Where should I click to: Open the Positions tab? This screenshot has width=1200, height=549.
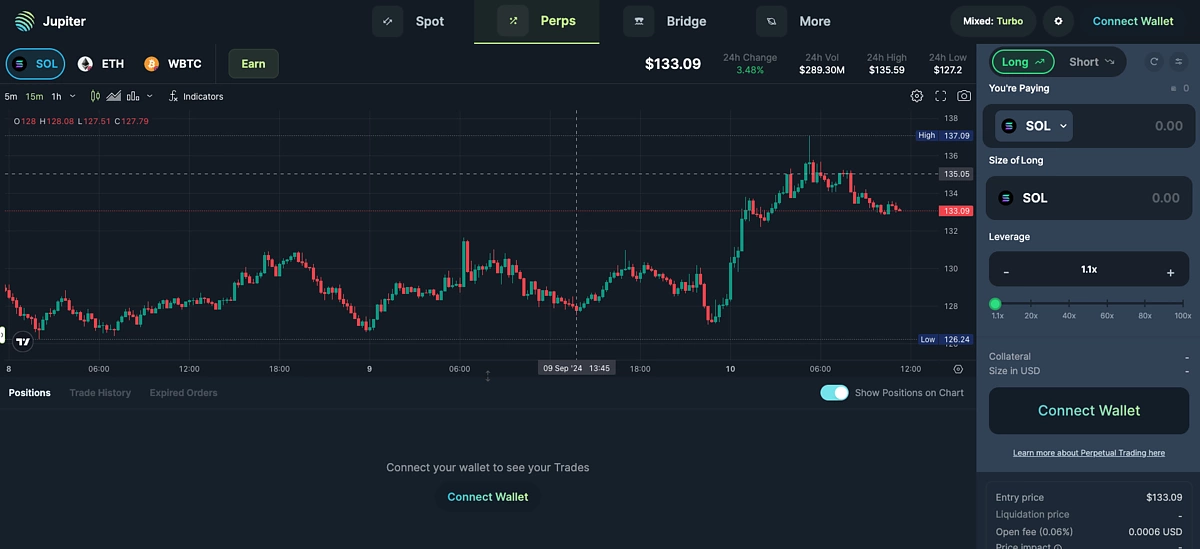point(30,393)
